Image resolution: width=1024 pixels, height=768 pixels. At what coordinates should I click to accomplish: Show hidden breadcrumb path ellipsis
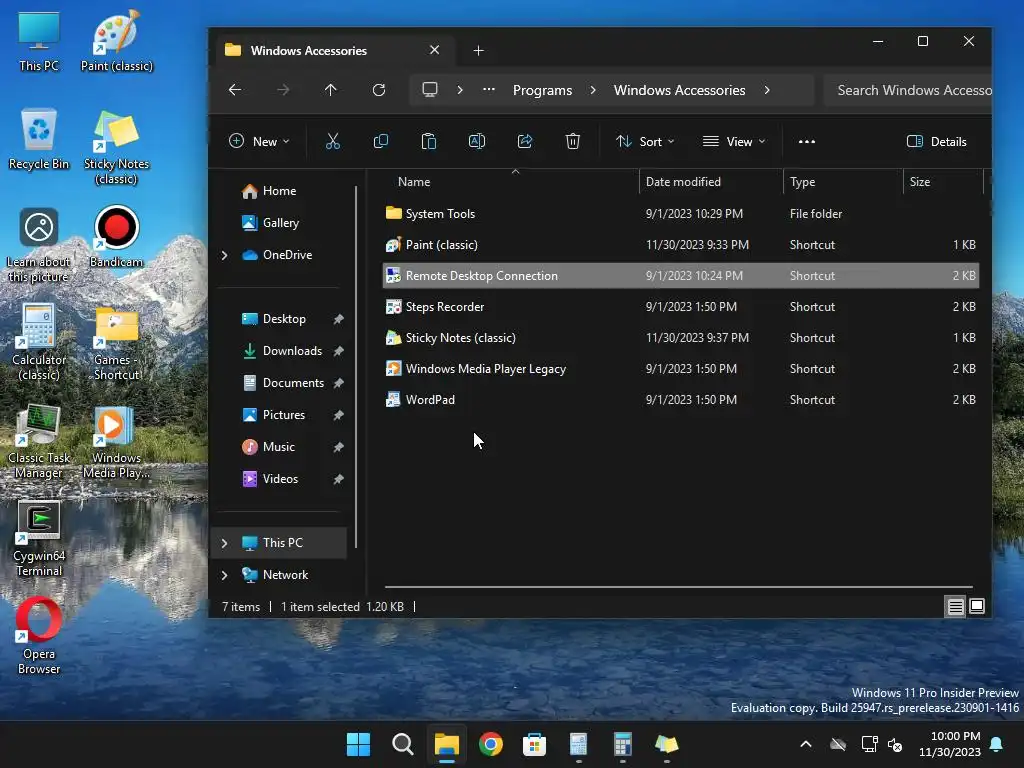point(488,89)
